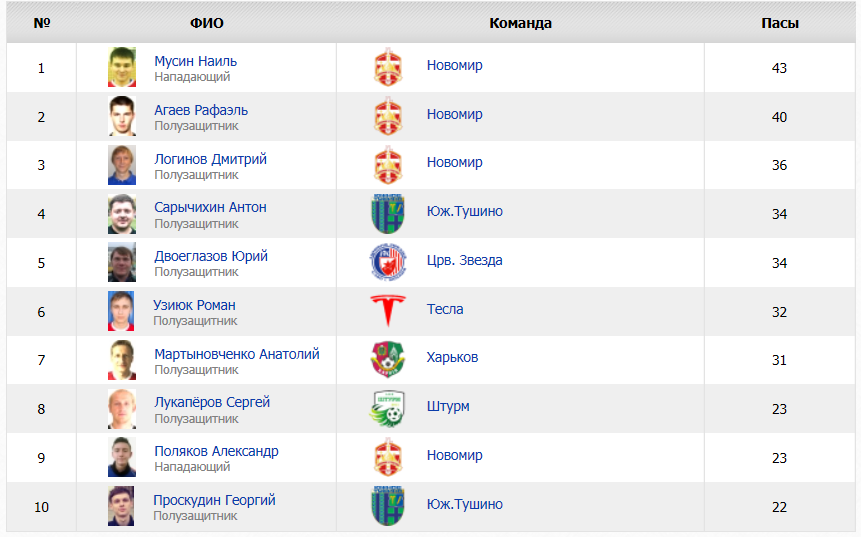Click photo of Лукапёров Сергей
861x537 pixels.
point(122,409)
